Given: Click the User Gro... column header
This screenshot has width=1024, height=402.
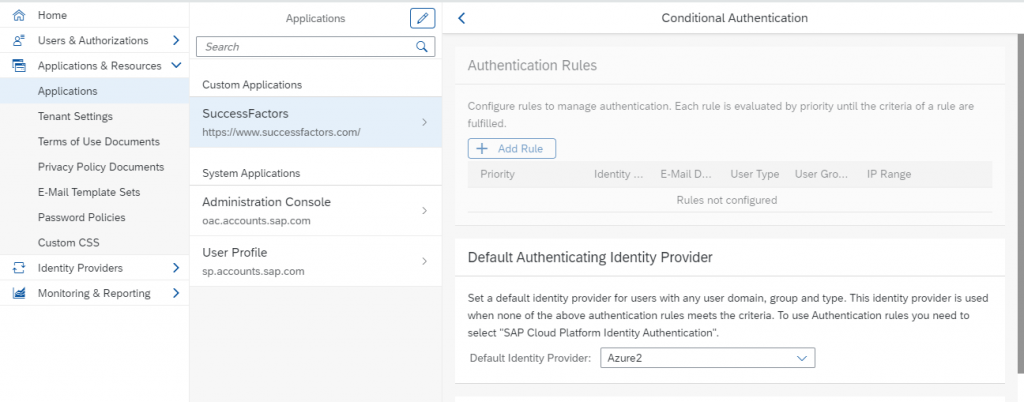Looking at the screenshot, I should click(x=821, y=174).
